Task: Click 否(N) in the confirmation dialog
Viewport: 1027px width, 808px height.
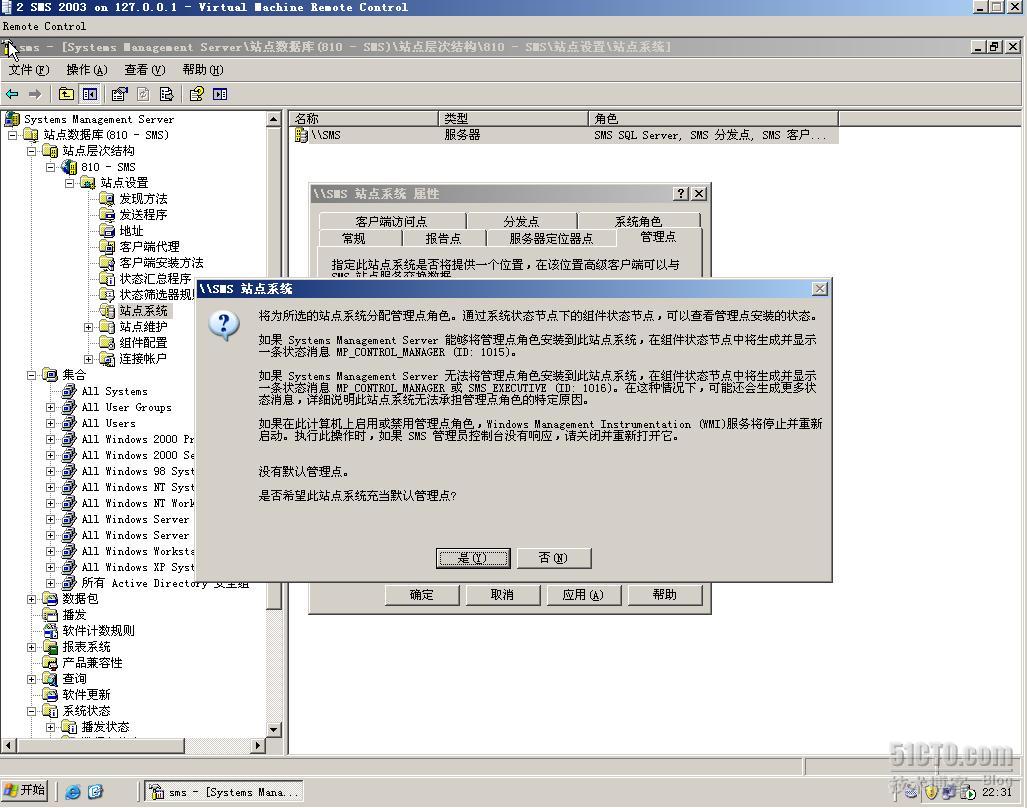Action: click(x=553, y=559)
